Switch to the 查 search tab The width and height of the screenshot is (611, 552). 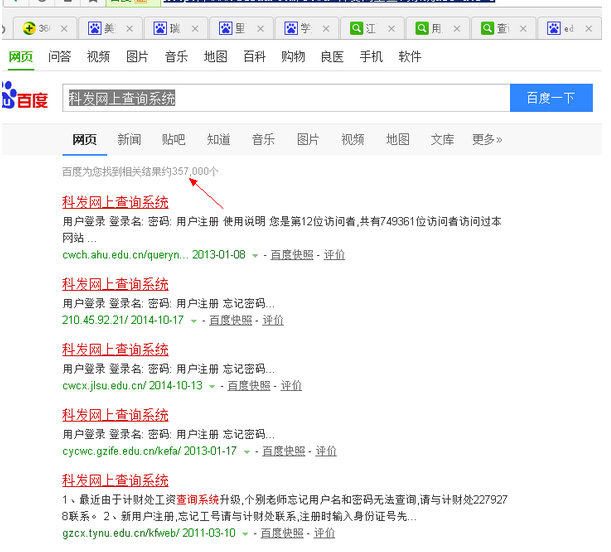(503, 28)
